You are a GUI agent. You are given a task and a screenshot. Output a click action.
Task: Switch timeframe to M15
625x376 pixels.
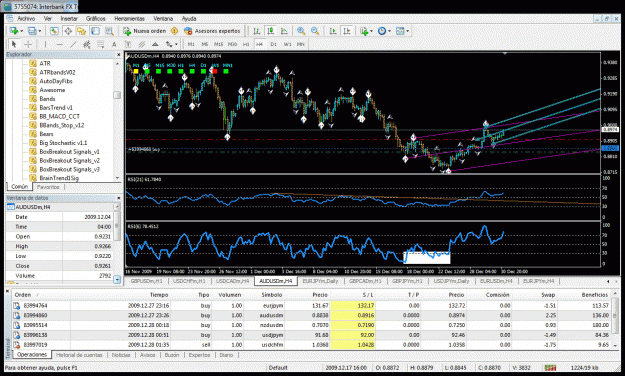[x=218, y=44]
